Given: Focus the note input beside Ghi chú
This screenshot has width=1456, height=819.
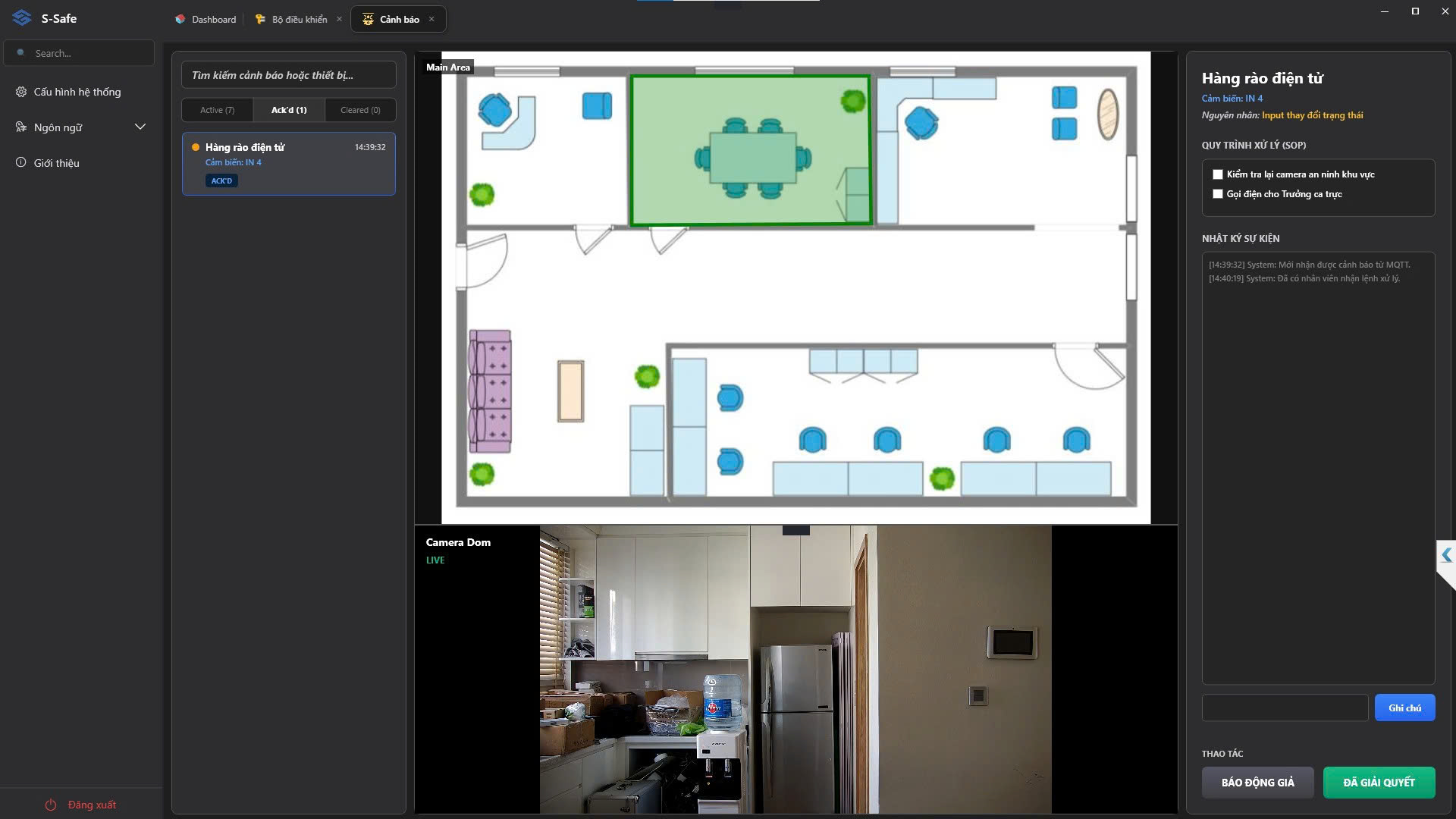Looking at the screenshot, I should [x=1285, y=708].
